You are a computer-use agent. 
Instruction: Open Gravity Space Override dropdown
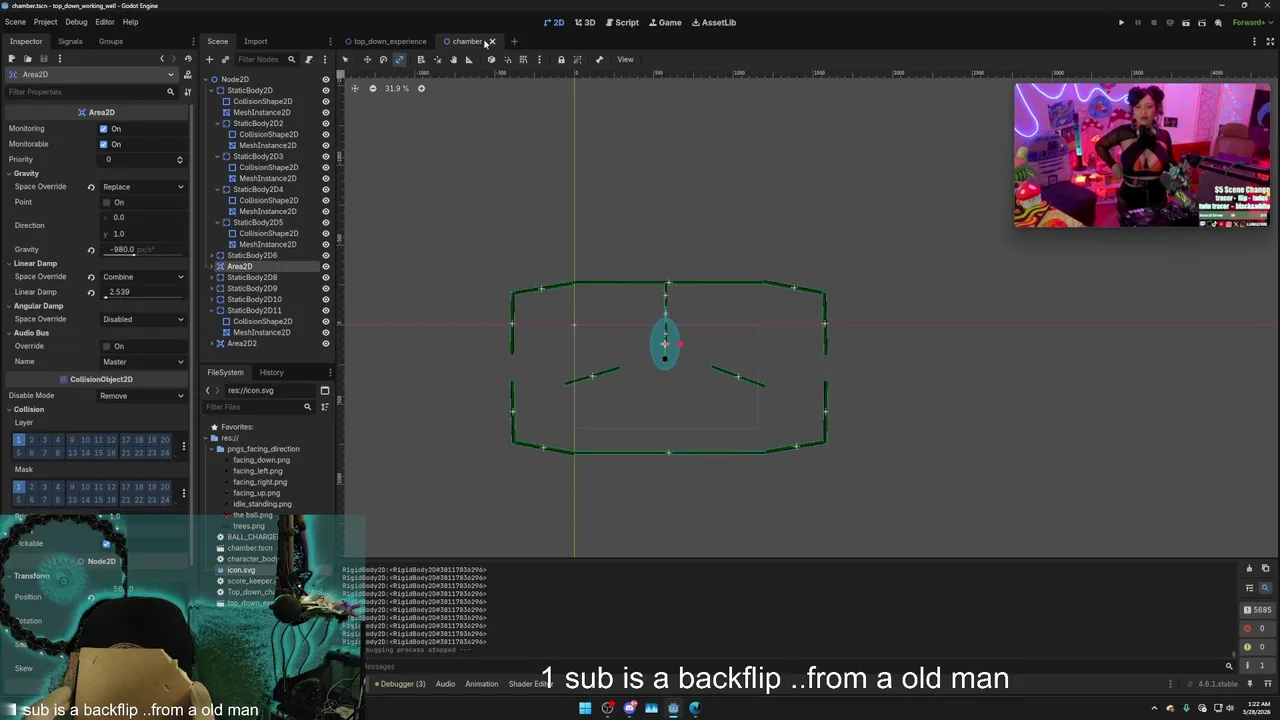pyautogui.click(x=143, y=187)
